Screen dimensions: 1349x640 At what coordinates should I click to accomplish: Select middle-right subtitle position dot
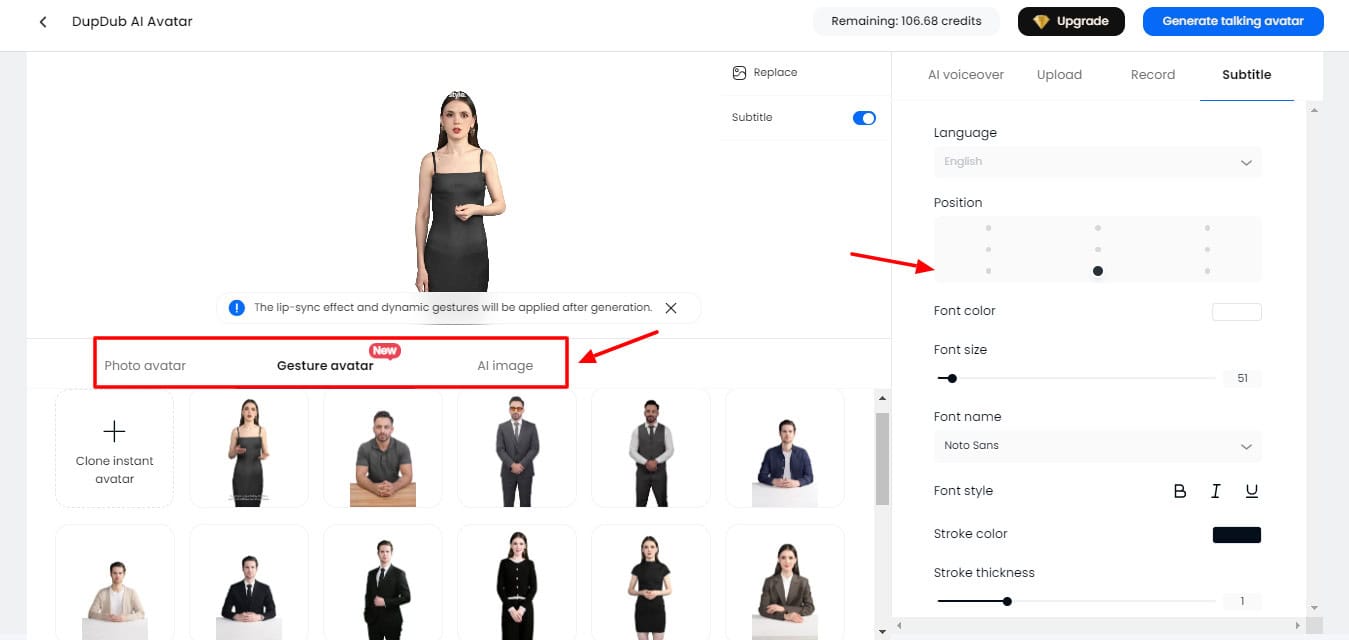[x=1207, y=250]
